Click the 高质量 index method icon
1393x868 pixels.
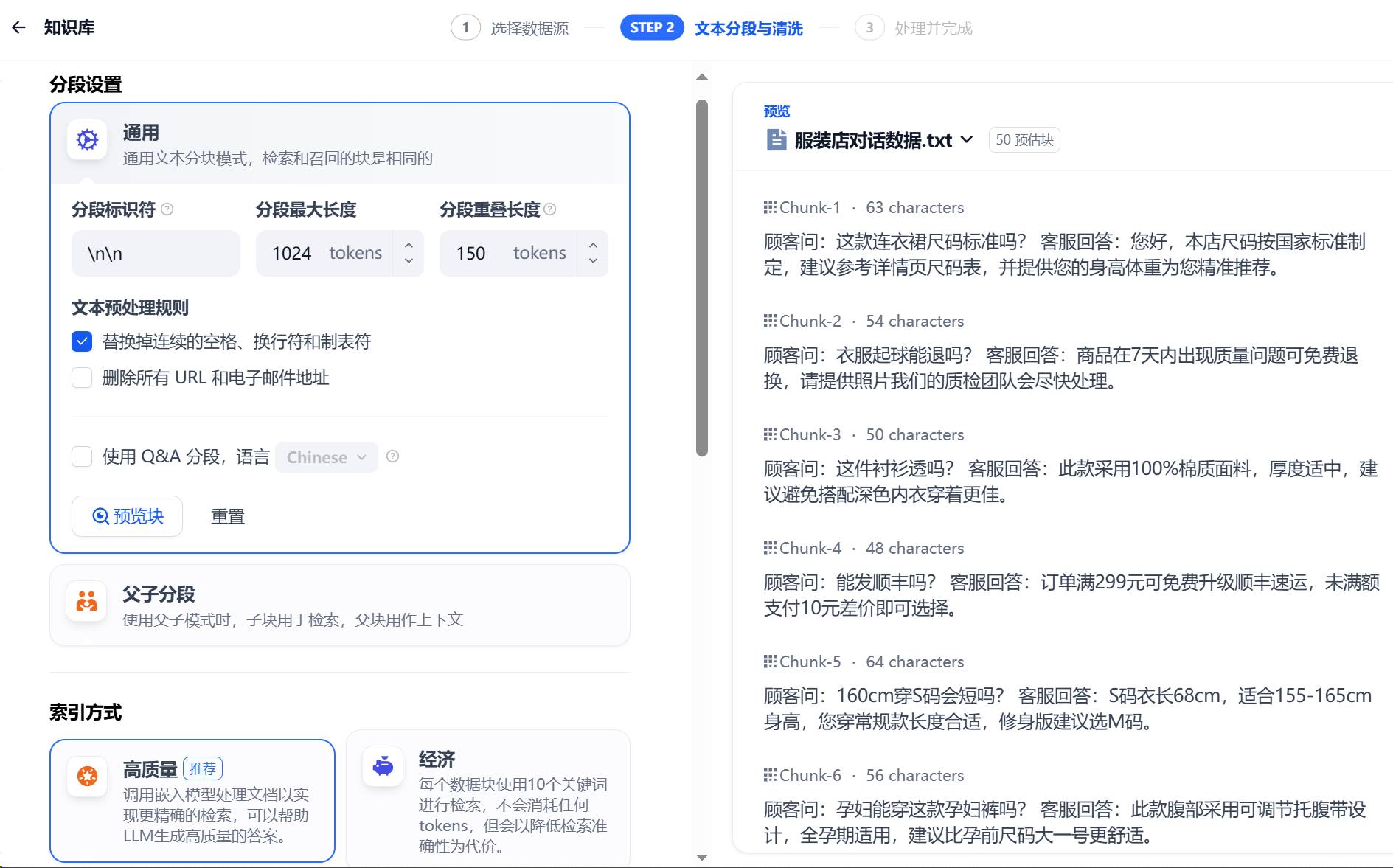pyautogui.click(x=87, y=776)
